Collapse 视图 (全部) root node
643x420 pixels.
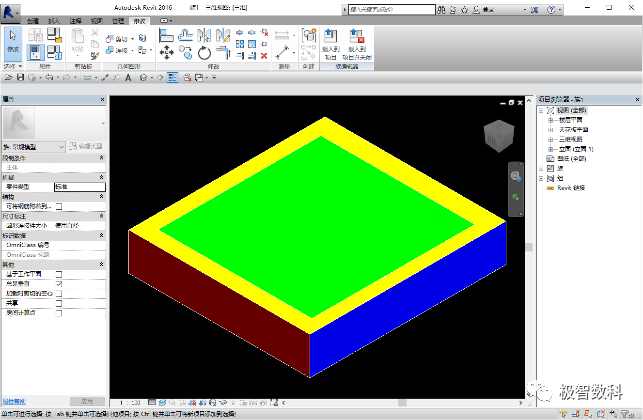[x=541, y=110]
